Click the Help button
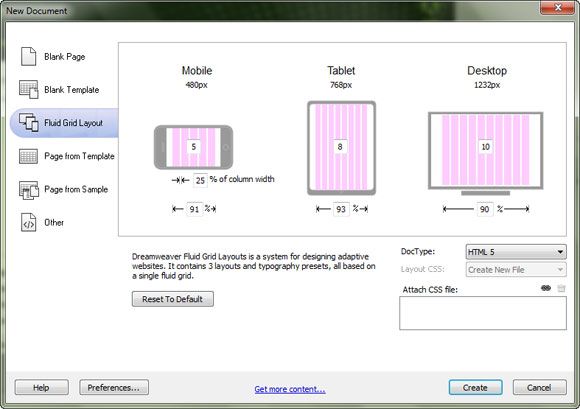This screenshot has width=580, height=409. coord(41,388)
